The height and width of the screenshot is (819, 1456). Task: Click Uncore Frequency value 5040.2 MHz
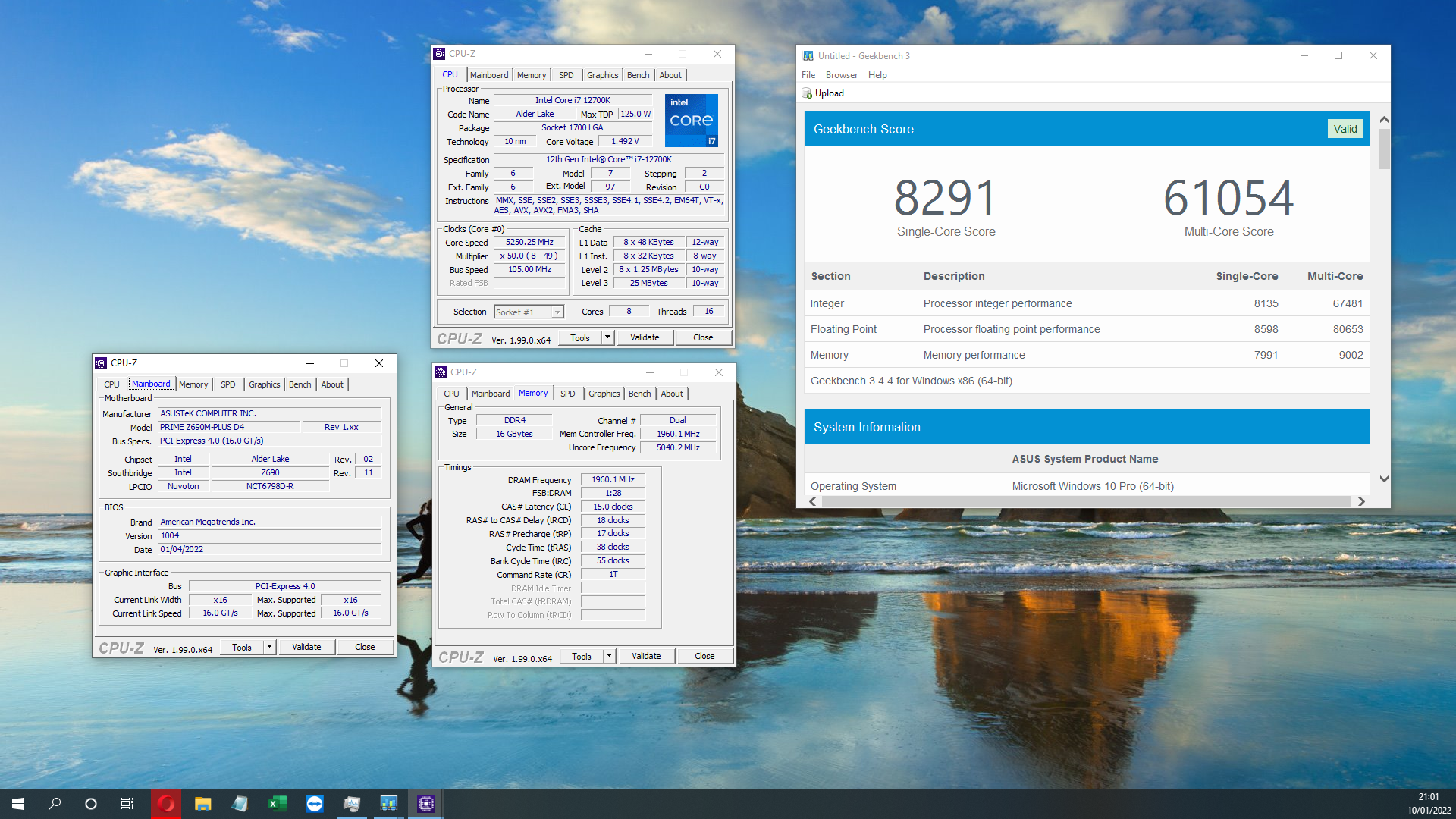[678, 447]
